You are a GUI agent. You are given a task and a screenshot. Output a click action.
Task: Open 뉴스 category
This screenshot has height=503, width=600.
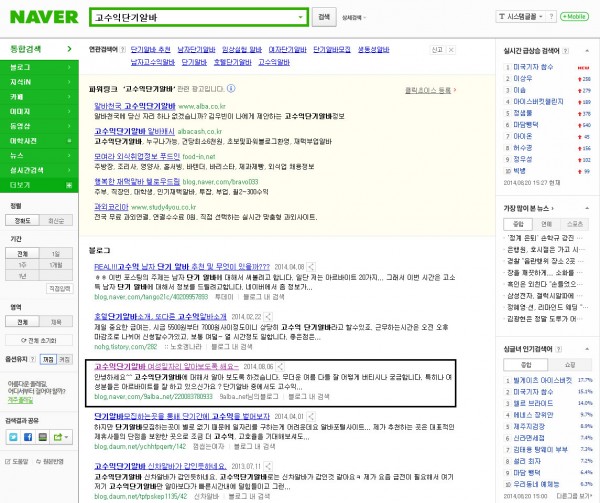pyautogui.click(x=39, y=155)
